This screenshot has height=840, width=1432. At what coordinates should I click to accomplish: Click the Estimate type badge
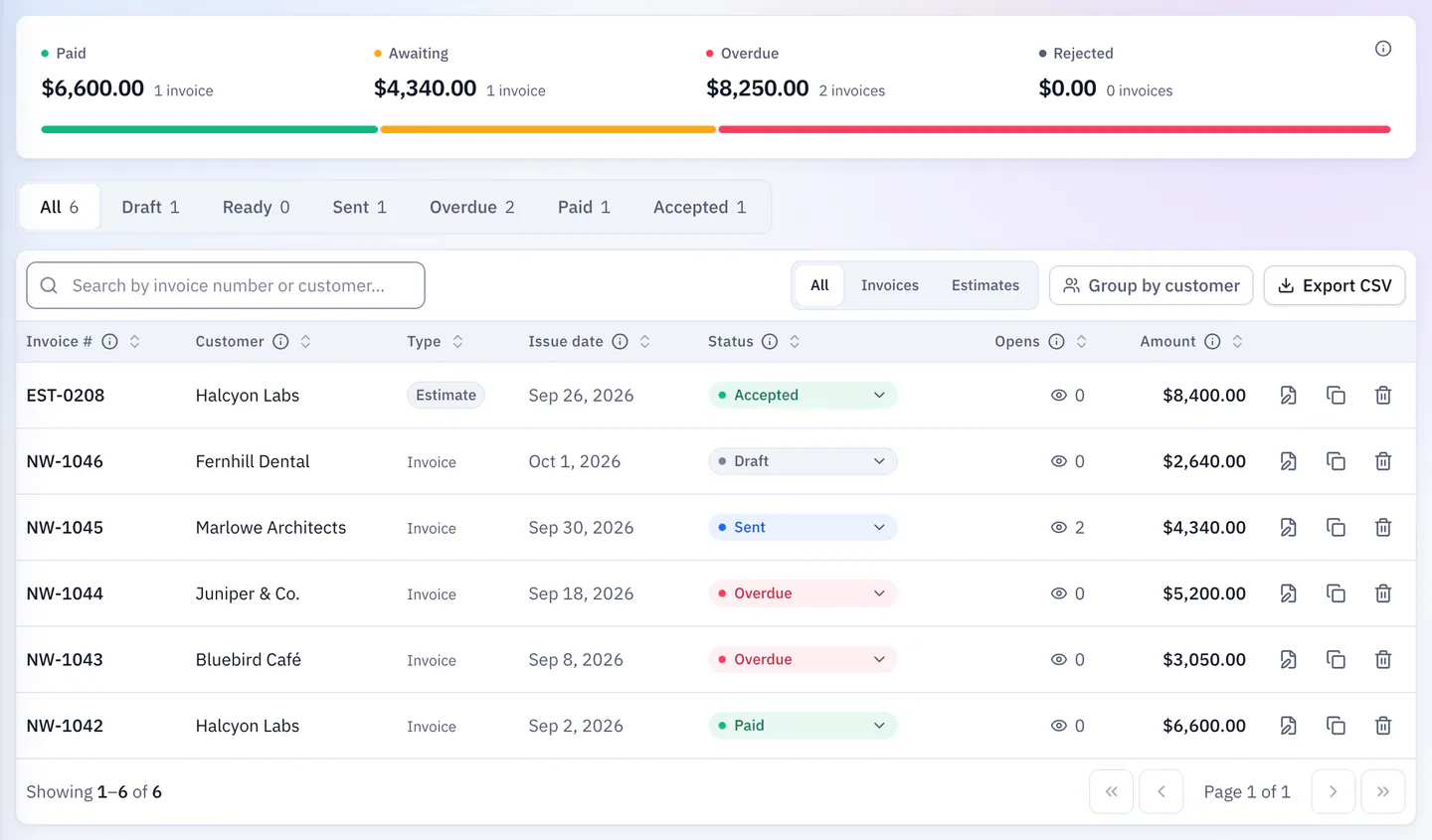click(x=446, y=396)
